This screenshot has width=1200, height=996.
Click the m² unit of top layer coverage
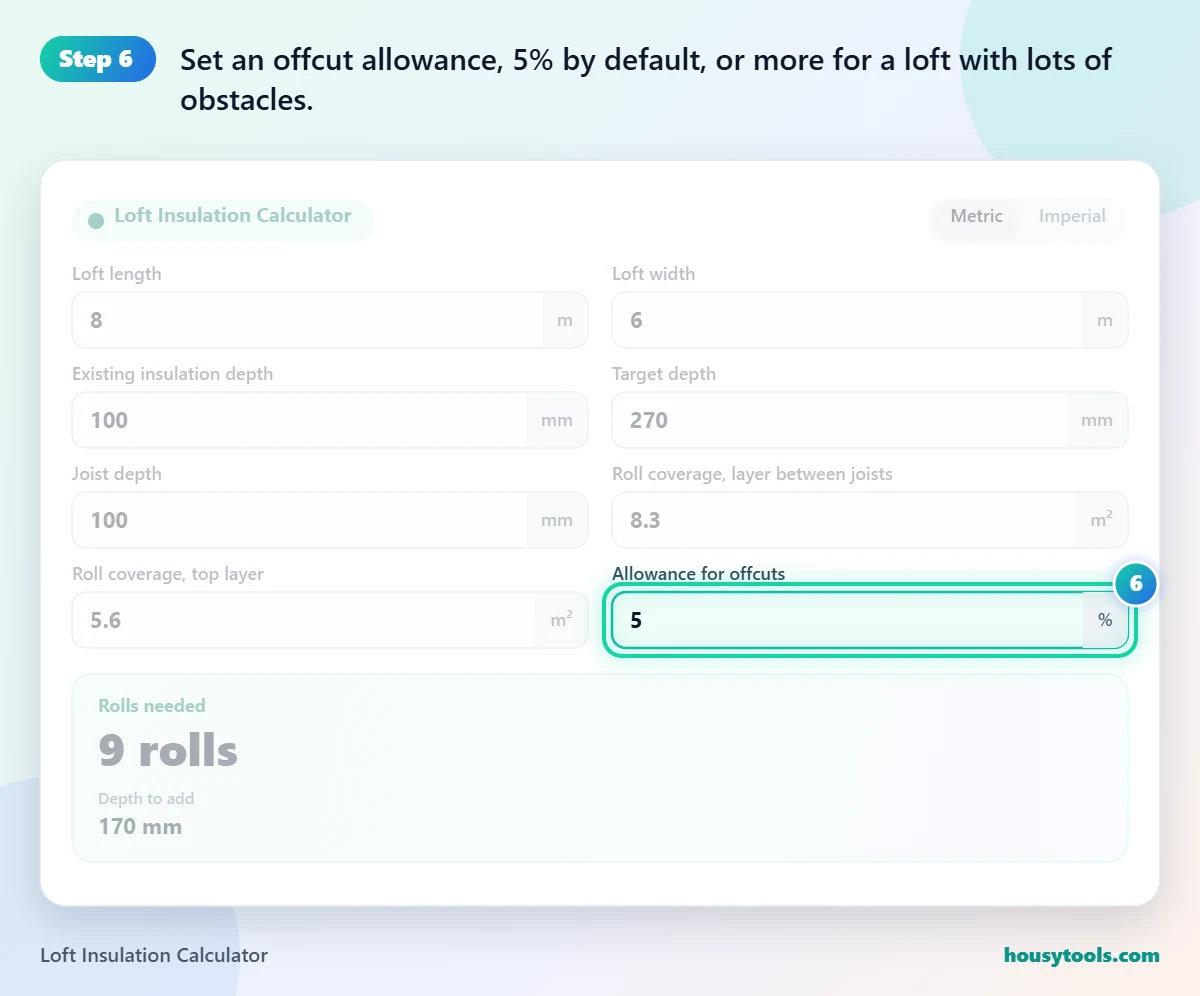pos(562,620)
